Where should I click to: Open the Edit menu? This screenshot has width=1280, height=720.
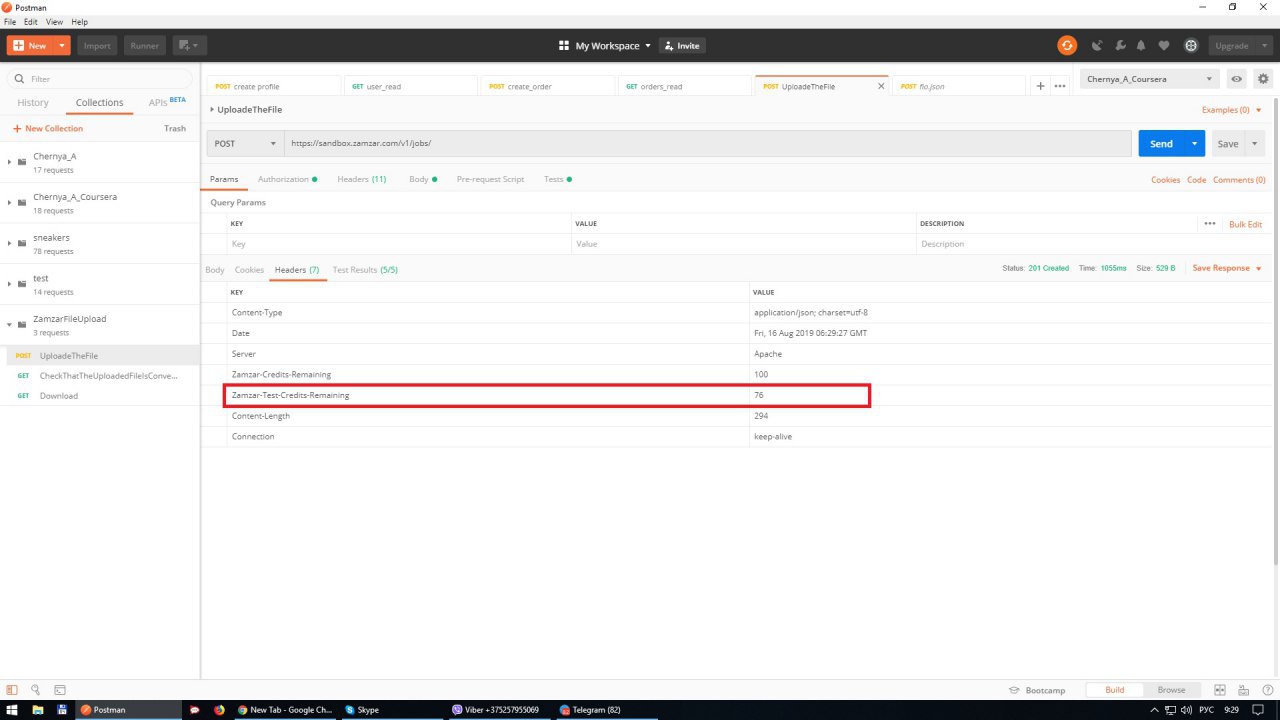click(x=31, y=21)
